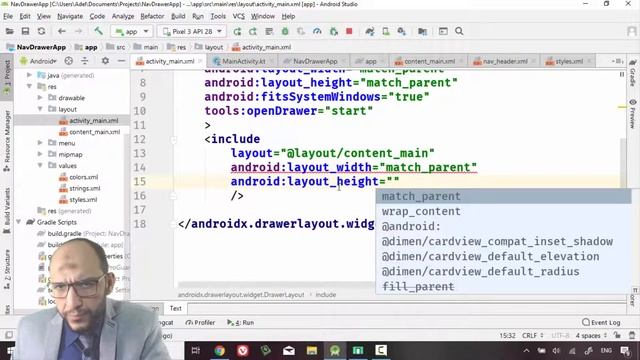
Task: Switch to the styles.xml tab
Action: tap(569, 61)
